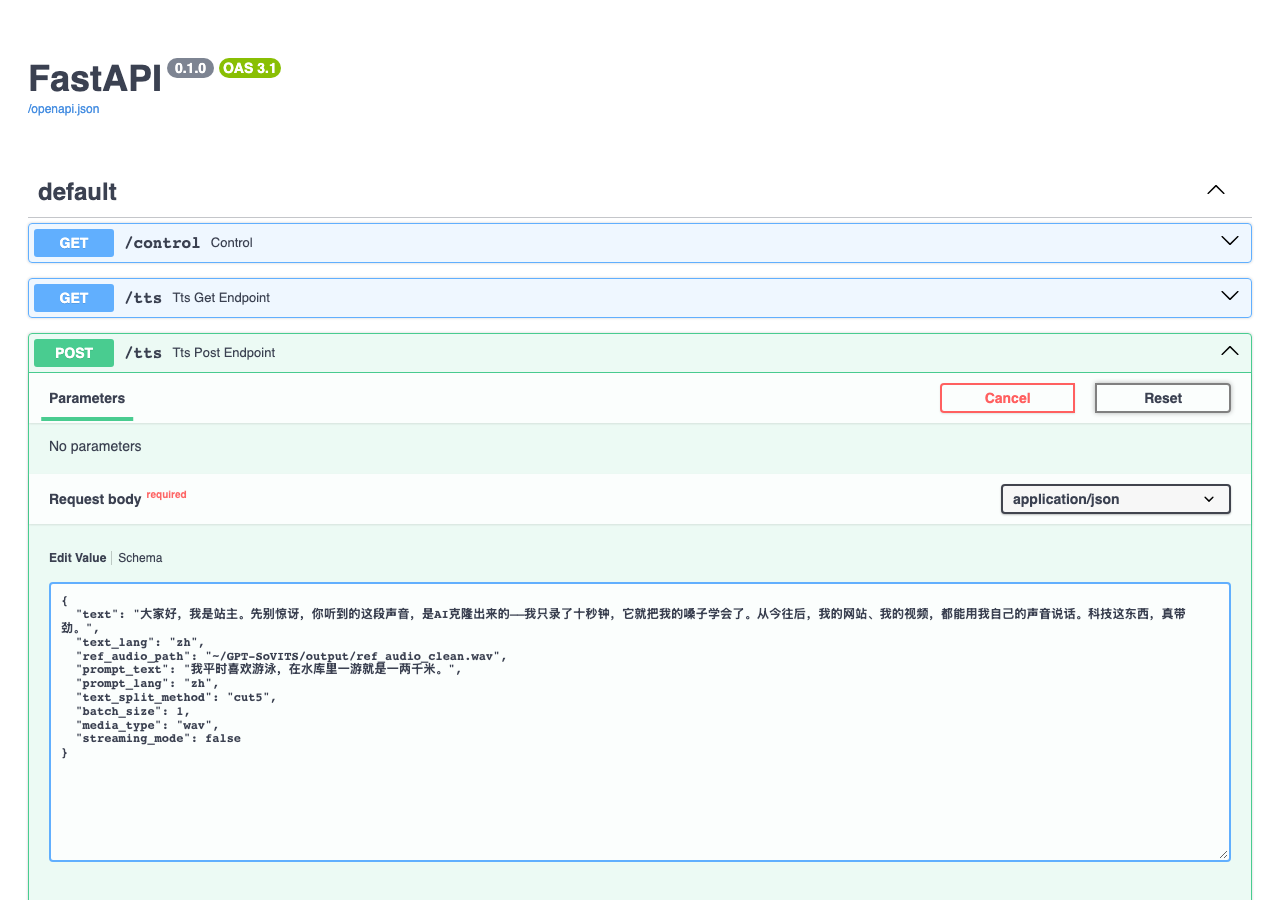Collapse the POST /tts endpoint chevron
This screenshot has height=900, width=1280.
coord(1230,352)
